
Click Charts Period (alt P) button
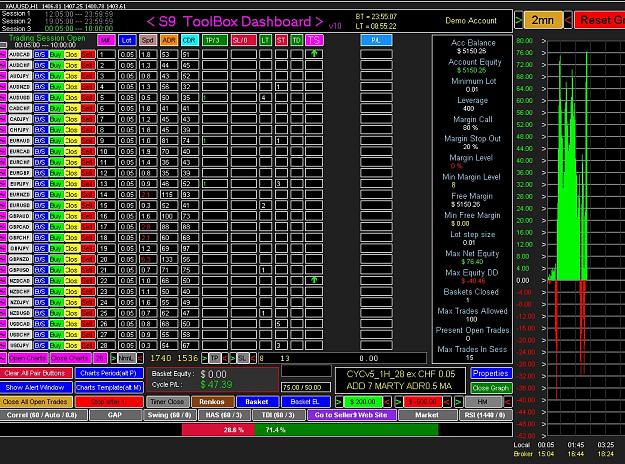(108, 373)
